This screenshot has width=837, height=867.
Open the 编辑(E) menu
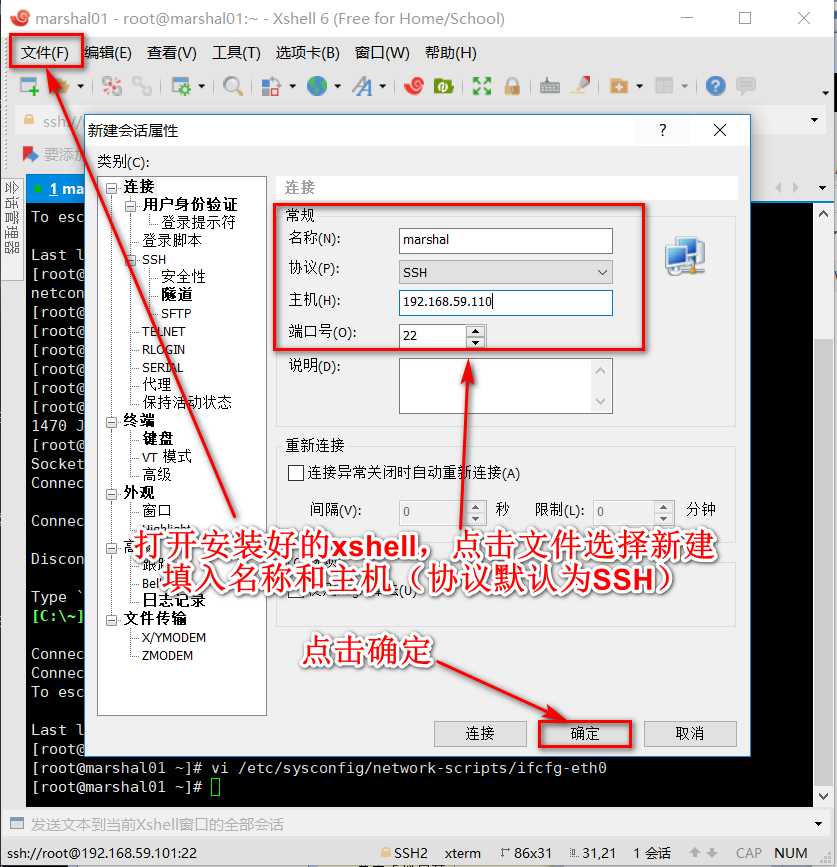pos(108,53)
